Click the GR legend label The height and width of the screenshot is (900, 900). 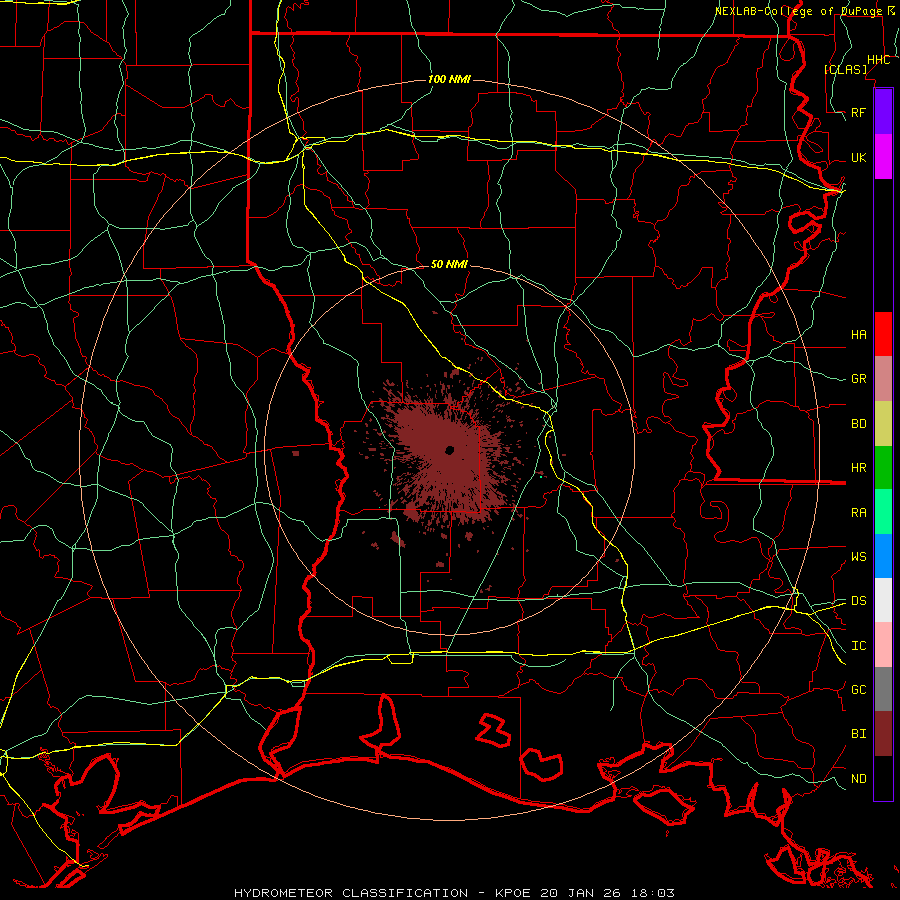click(x=858, y=379)
